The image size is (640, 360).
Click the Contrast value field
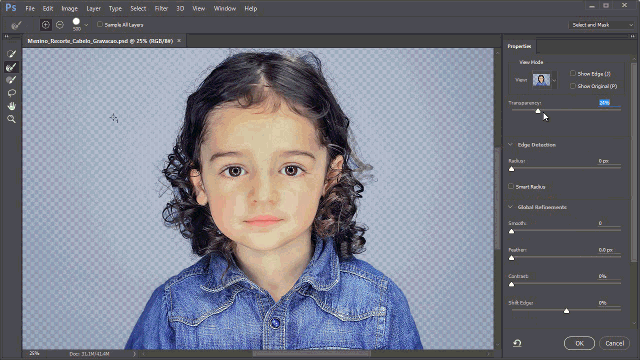point(609,276)
